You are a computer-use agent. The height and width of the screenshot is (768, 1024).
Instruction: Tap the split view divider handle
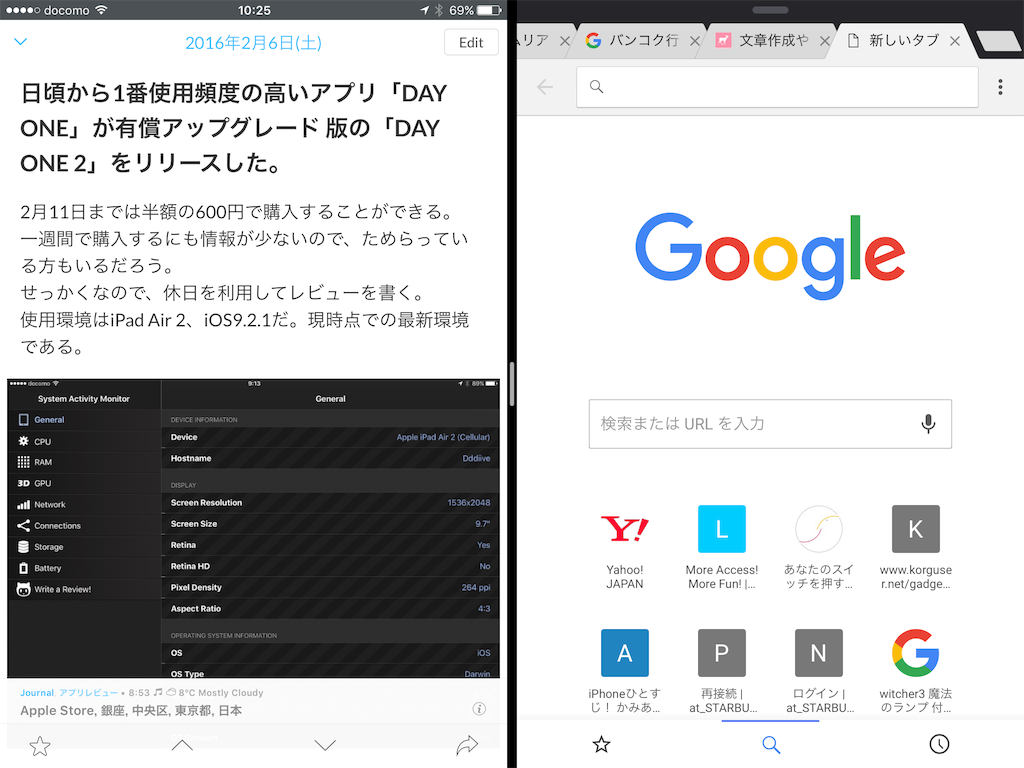click(x=512, y=384)
